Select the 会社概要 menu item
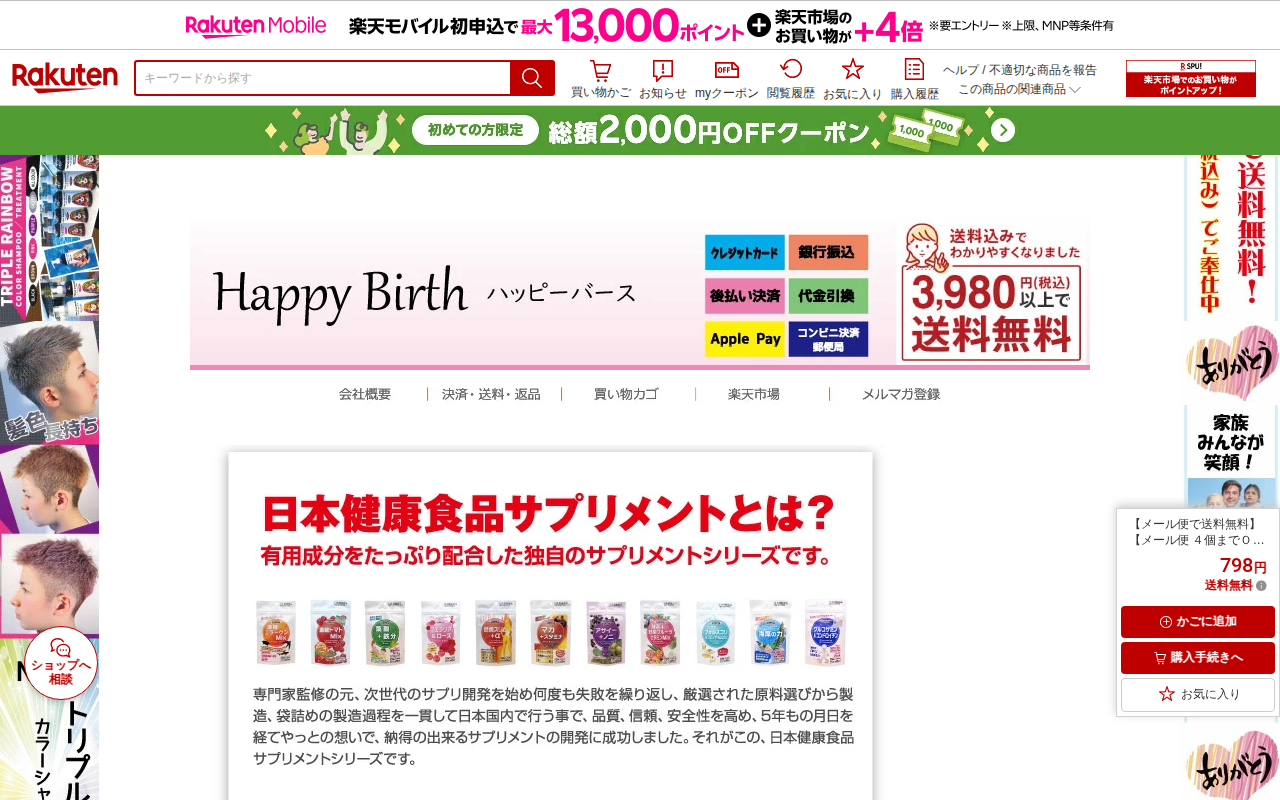The height and width of the screenshot is (800, 1280). pyautogui.click(x=365, y=394)
